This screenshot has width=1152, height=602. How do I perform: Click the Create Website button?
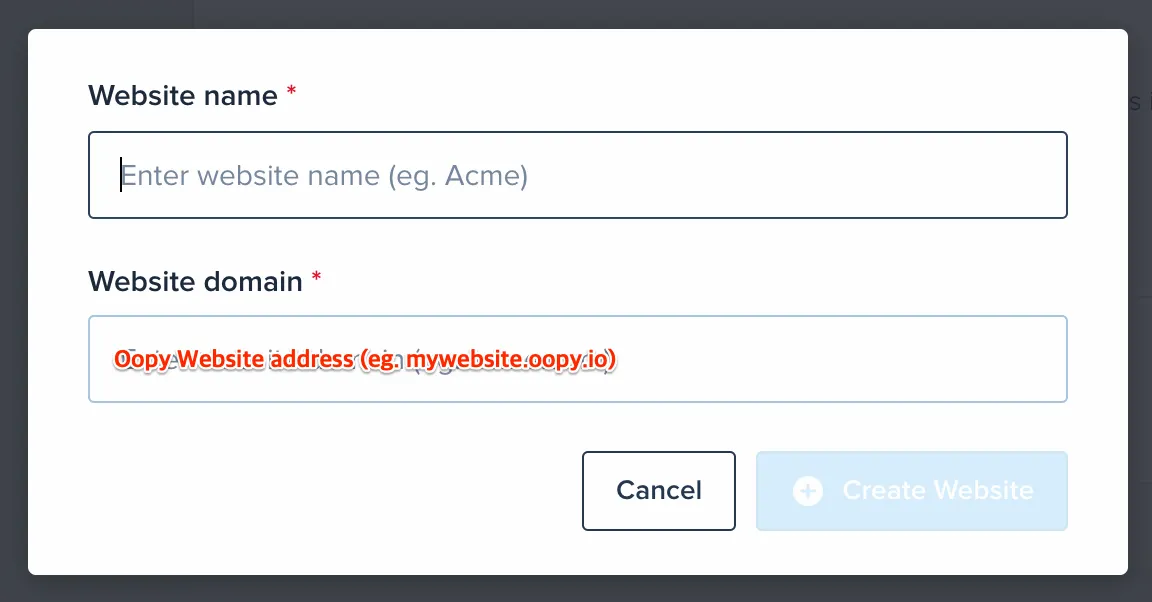(x=911, y=491)
